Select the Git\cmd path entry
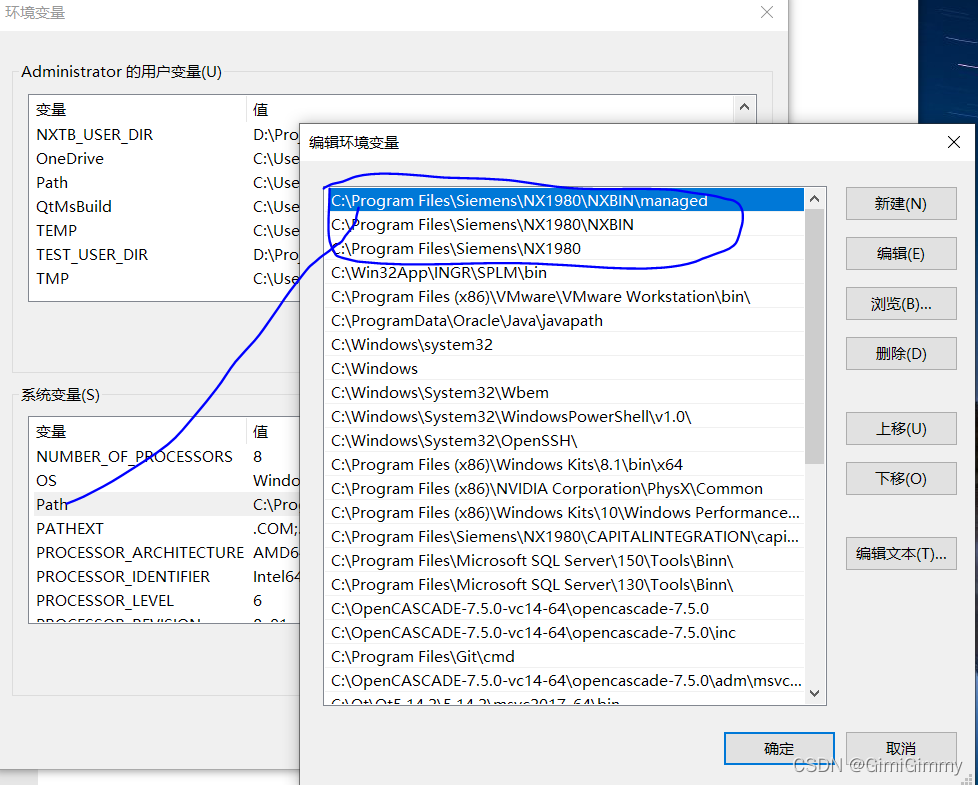 pyautogui.click(x=566, y=657)
